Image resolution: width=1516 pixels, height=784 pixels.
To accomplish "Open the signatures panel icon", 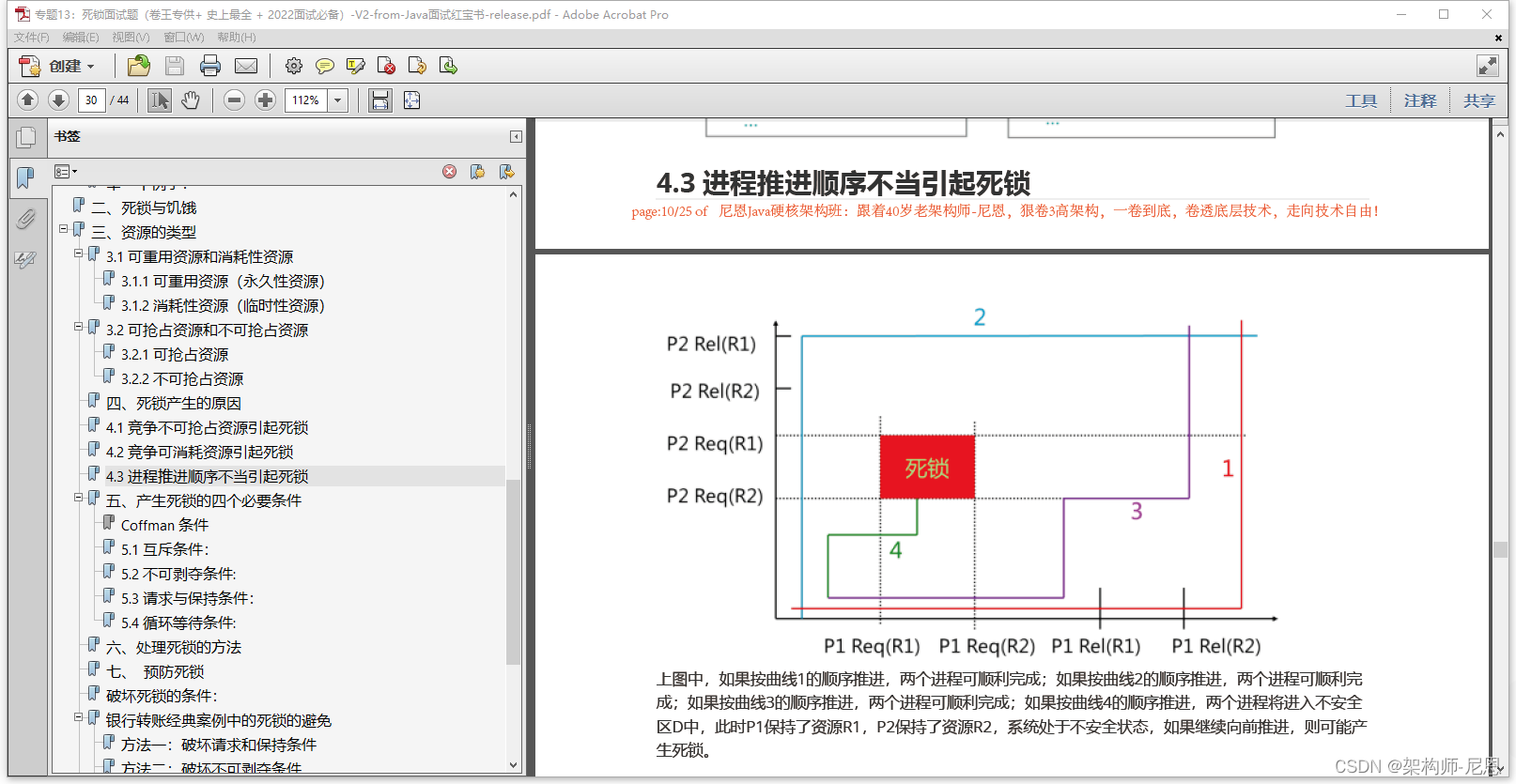I will click(25, 260).
